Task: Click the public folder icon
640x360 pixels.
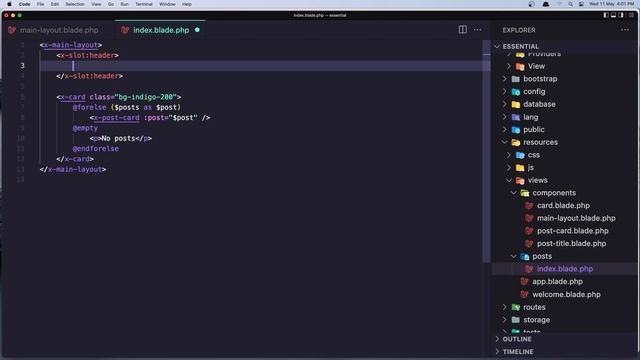Action: click(516, 129)
